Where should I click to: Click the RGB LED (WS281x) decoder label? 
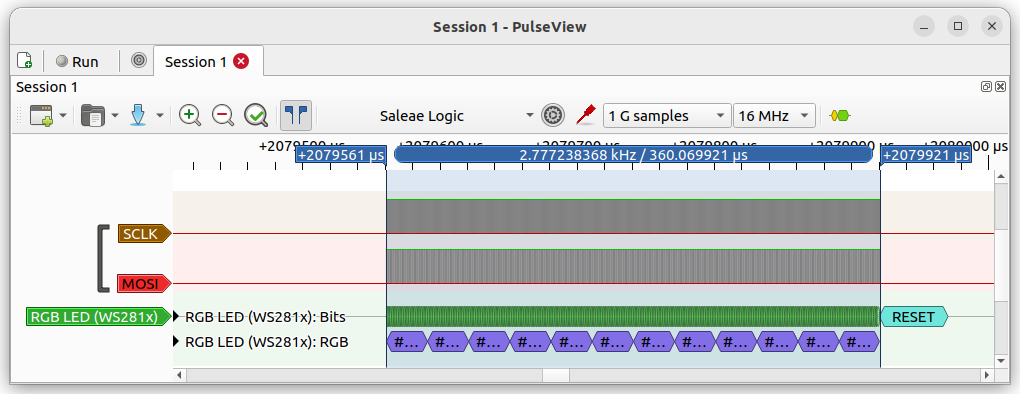point(99,317)
